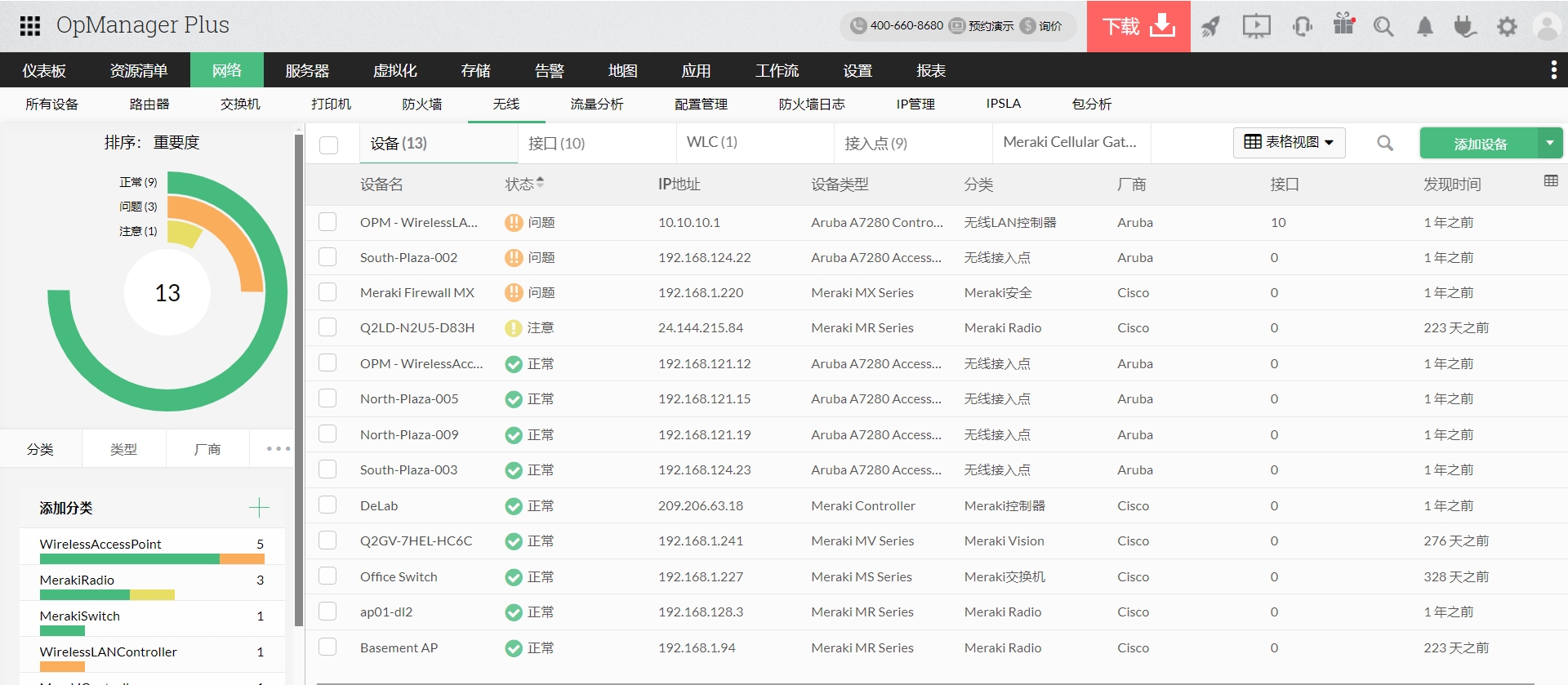Click the header search magnifier icon
The width and height of the screenshot is (1568, 685).
click(1383, 26)
